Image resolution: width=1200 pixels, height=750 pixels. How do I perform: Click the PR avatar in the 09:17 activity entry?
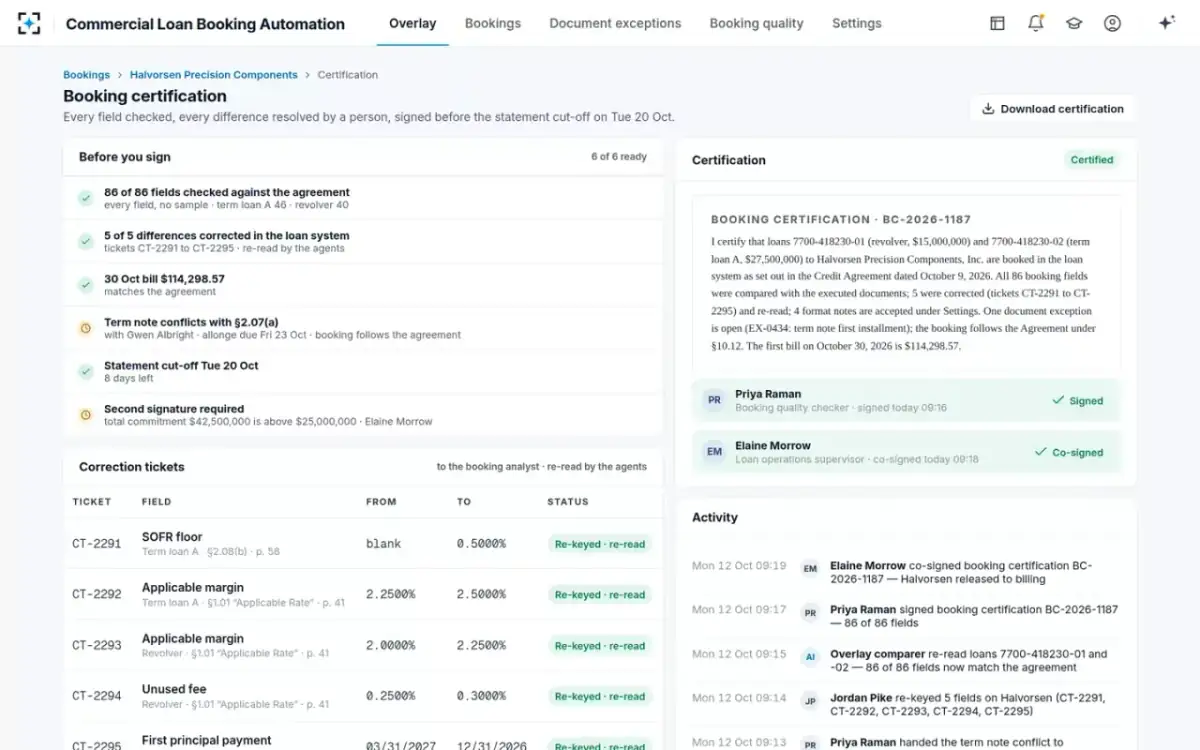[x=810, y=613]
